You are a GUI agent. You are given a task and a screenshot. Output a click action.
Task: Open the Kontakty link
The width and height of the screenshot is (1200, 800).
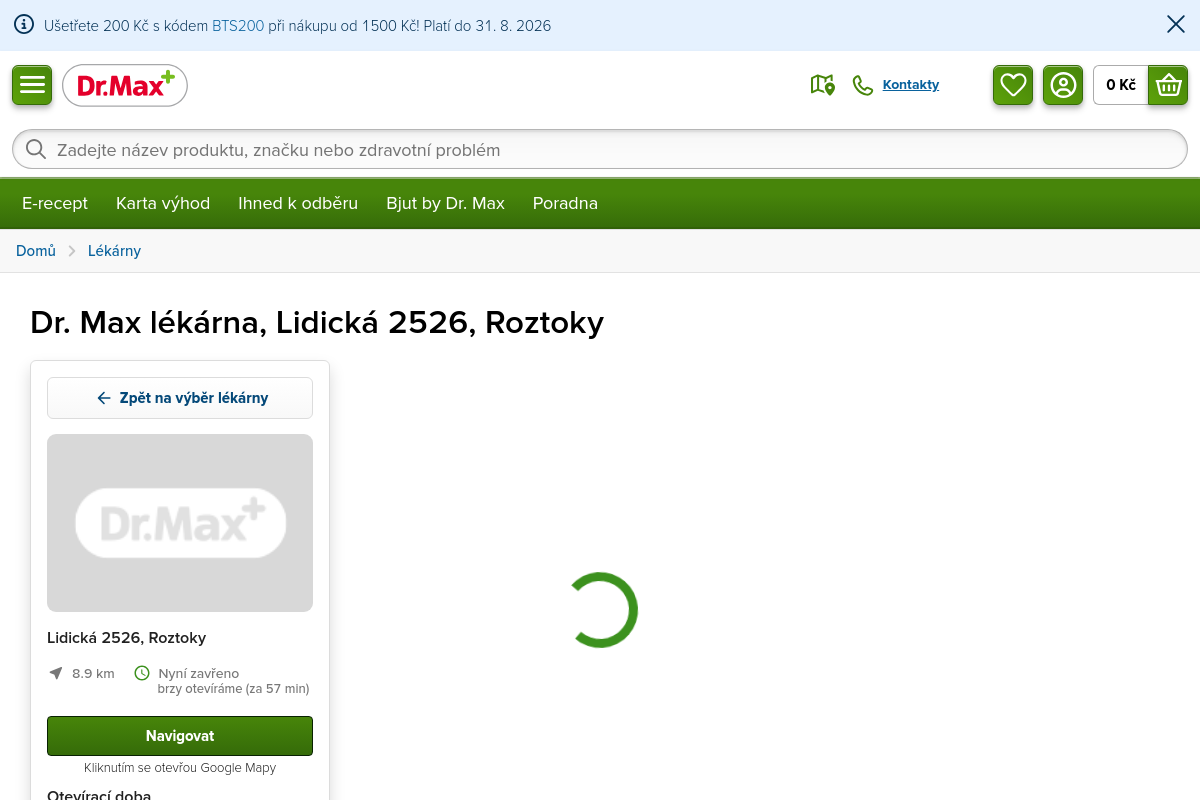coord(911,85)
